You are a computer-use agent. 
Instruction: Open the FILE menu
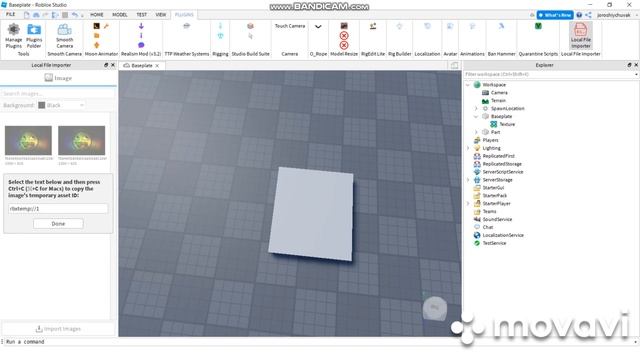[x=11, y=15]
